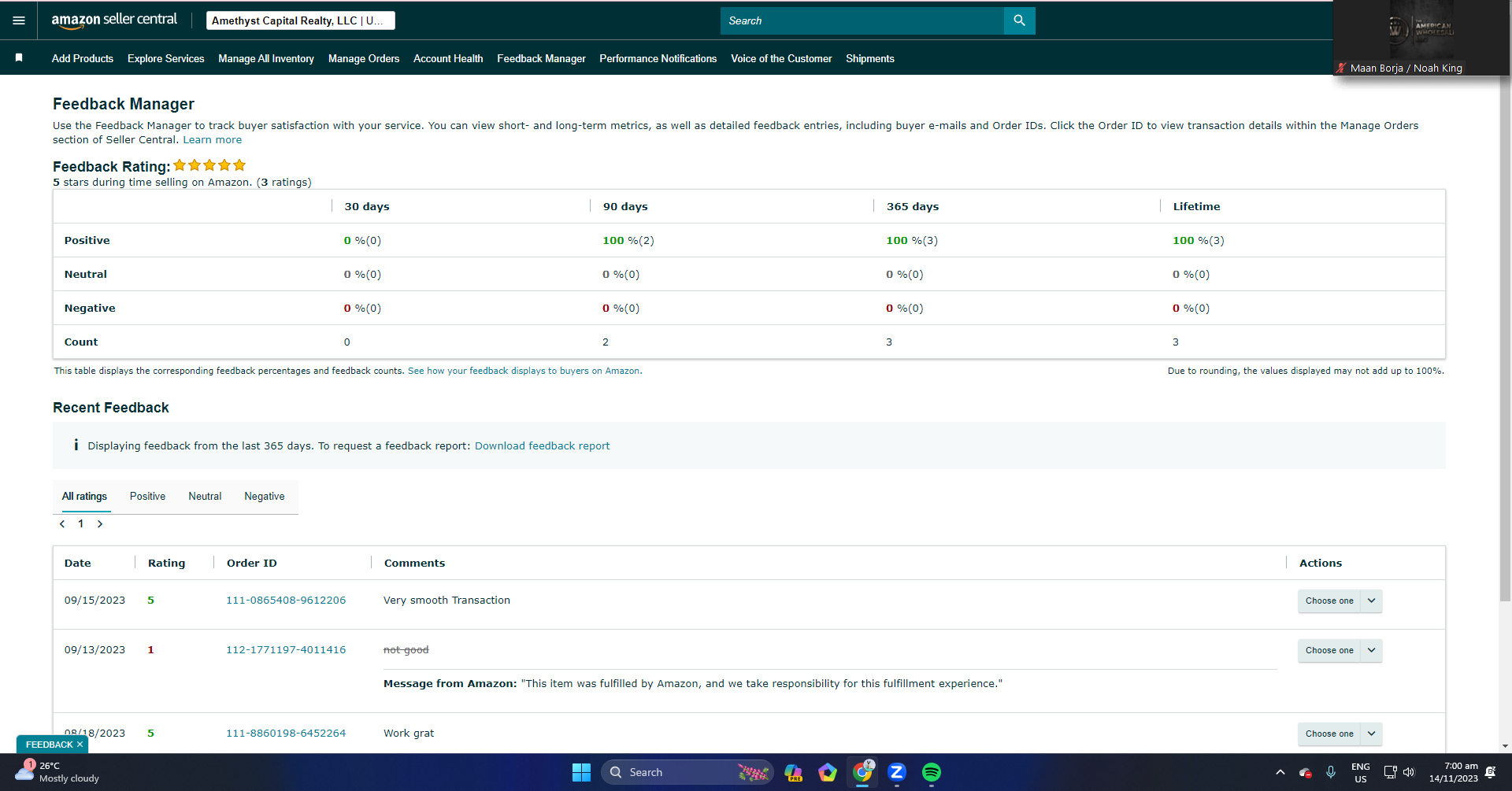Image resolution: width=1512 pixels, height=791 pixels.
Task: Open the colorful pentagon app in taskbar
Action: coord(827,772)
